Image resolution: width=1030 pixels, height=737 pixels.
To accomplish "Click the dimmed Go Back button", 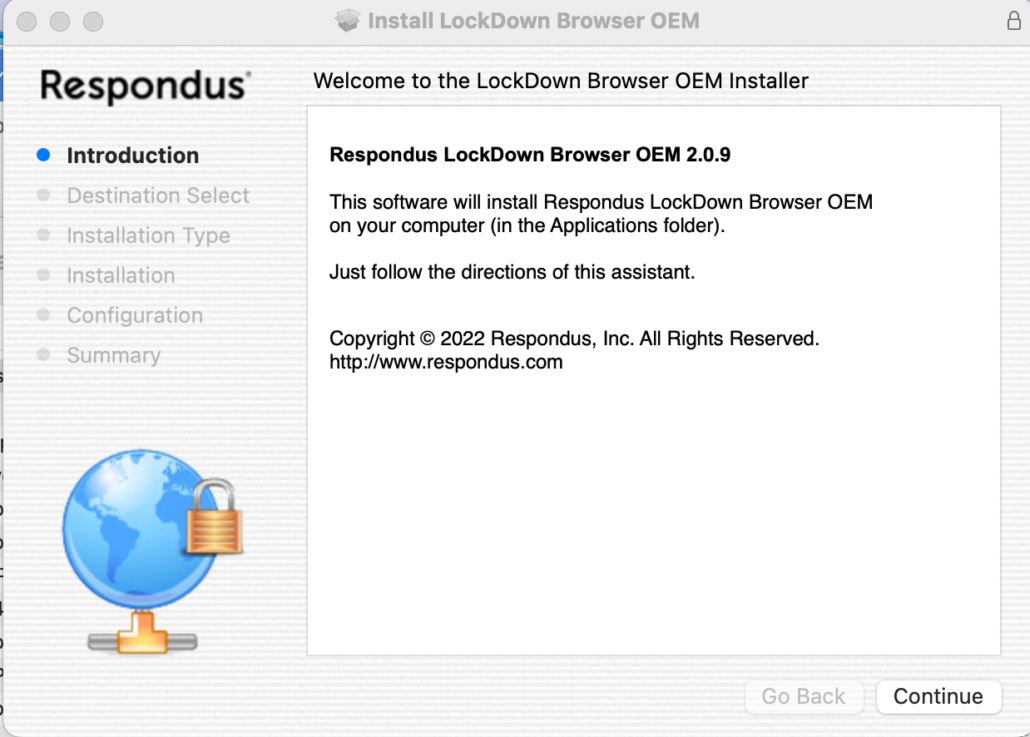I will click(803, 696).
